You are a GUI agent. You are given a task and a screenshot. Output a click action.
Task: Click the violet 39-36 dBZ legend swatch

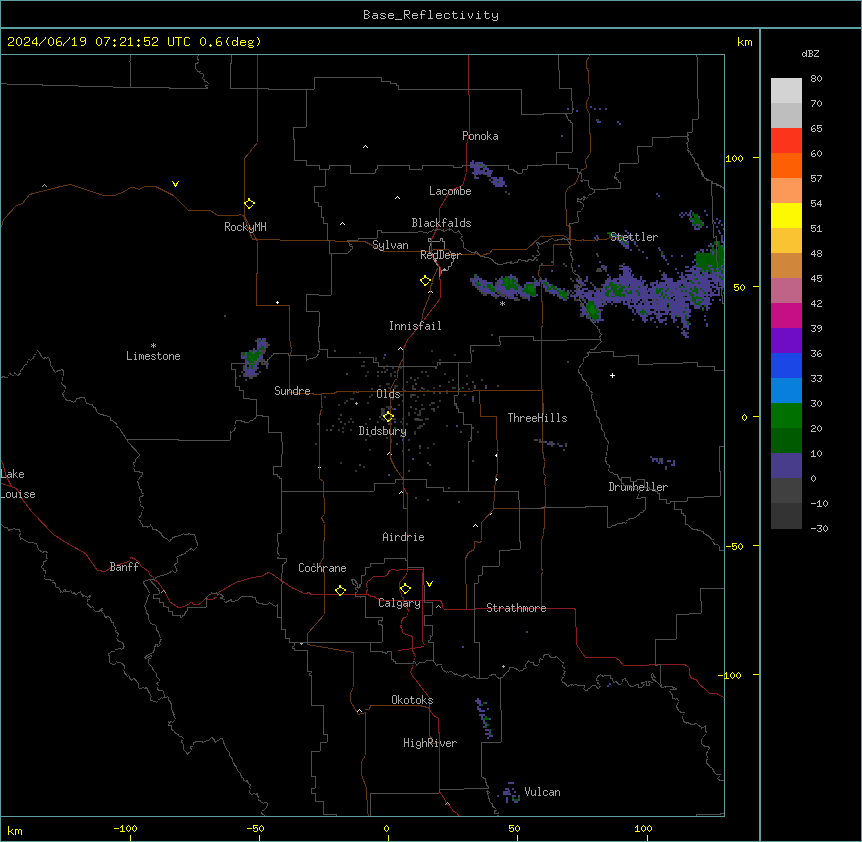point(786,341)
